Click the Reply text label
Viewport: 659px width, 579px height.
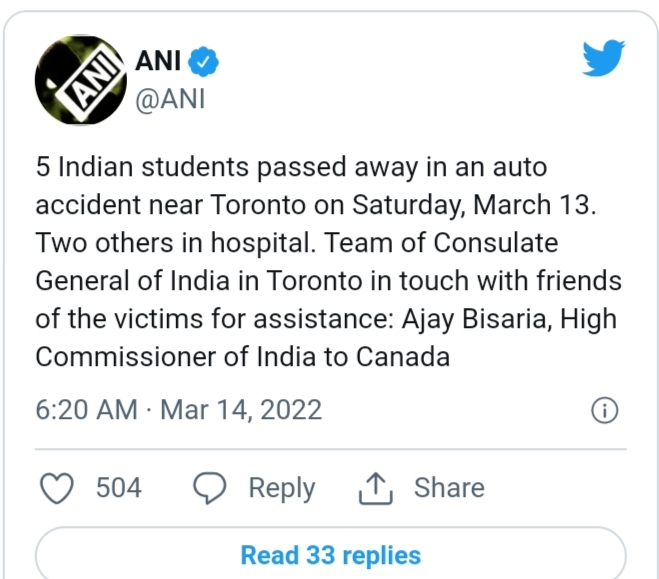click(x=281, y=488)
